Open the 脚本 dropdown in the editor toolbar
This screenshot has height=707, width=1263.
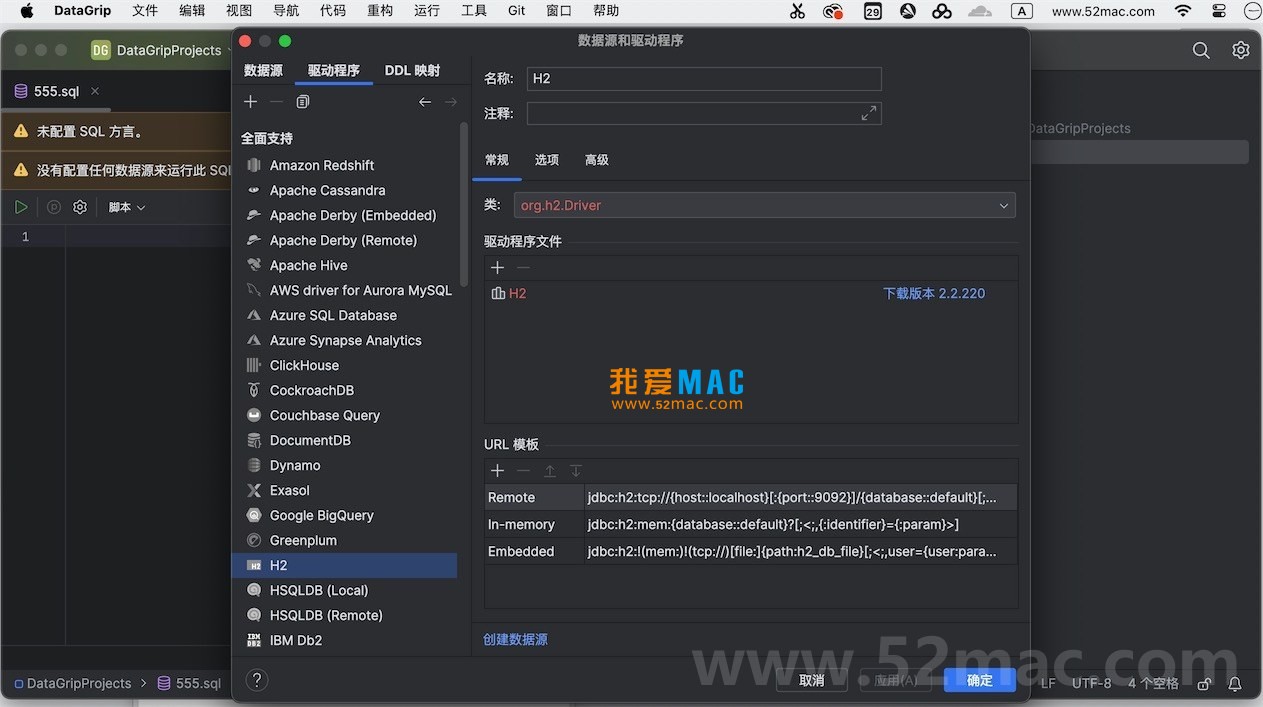coord(127,207)
